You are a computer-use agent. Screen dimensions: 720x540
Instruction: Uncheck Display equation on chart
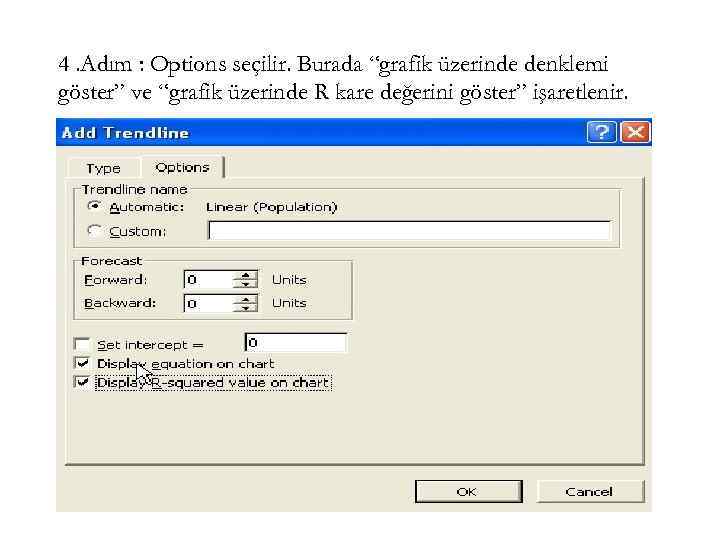pos(82,363)
